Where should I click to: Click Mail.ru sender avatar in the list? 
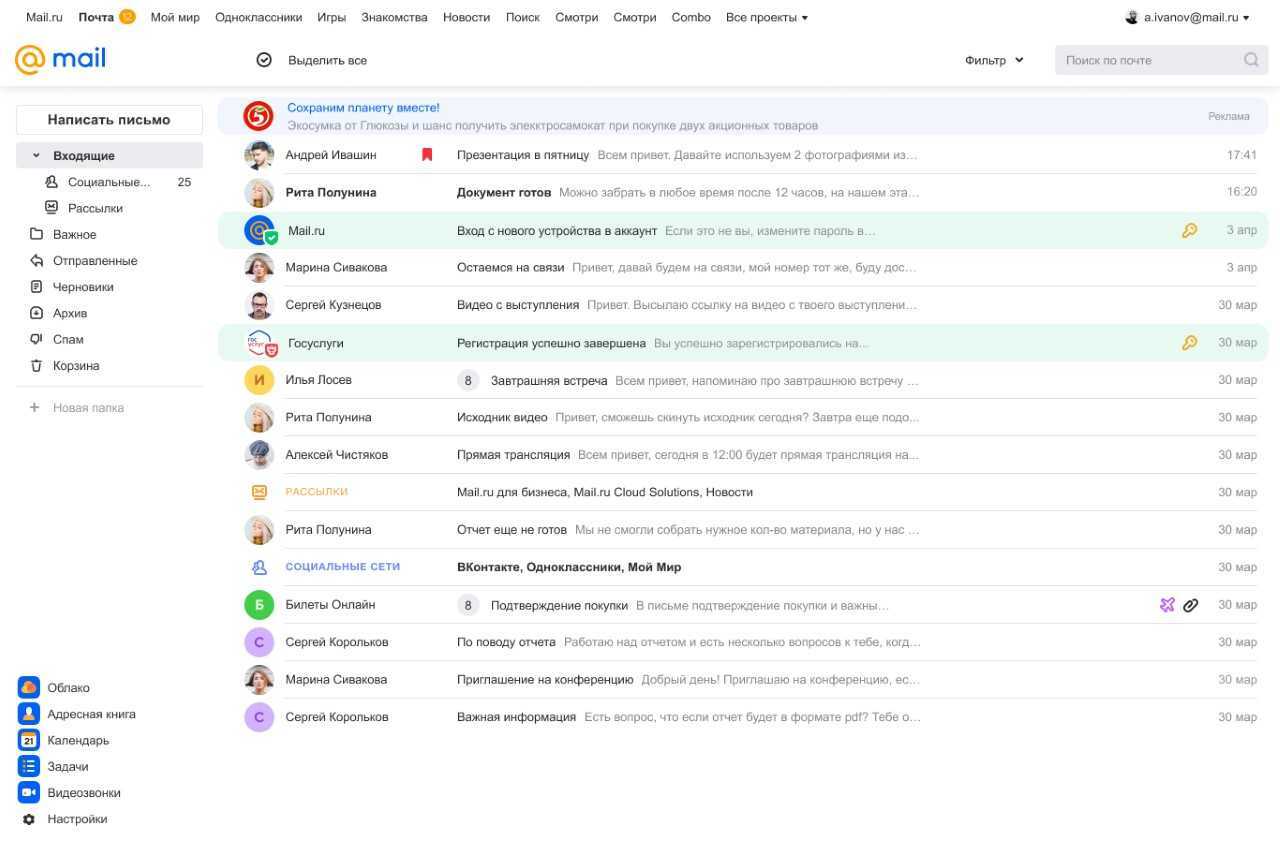(x=259, y=230)
